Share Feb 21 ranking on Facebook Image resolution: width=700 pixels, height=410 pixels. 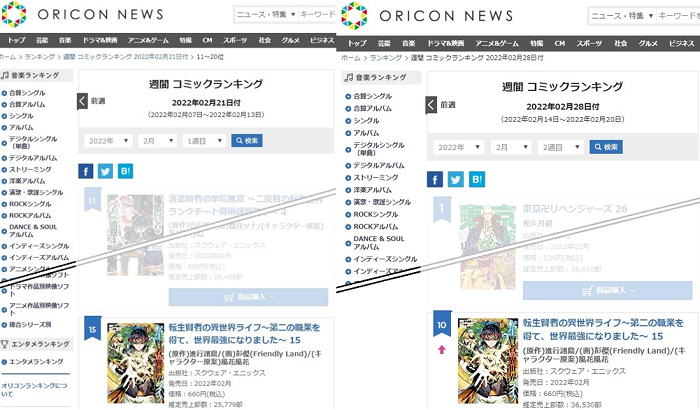(86, 171)
